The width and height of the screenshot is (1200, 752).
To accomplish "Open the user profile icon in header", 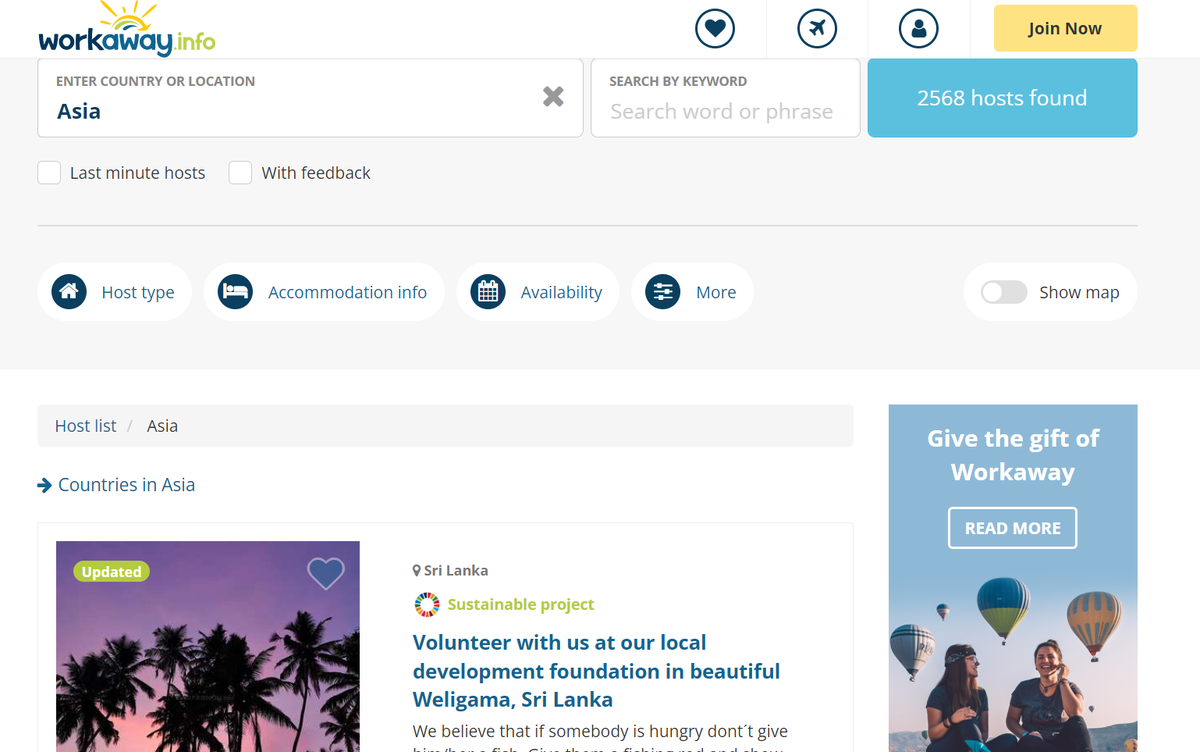I will point(919,28).
